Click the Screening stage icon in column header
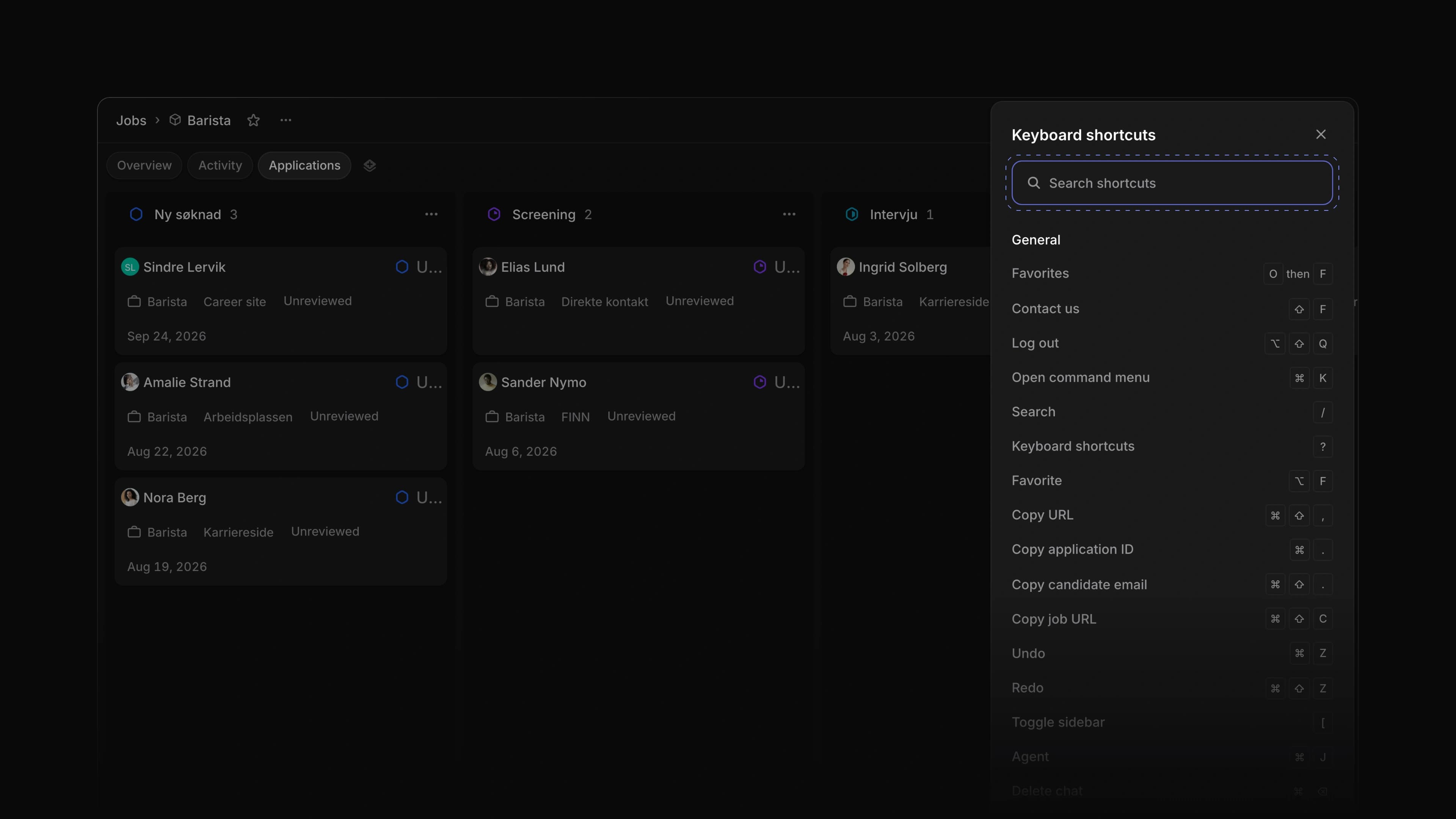The width and height of the screenshot is (1456, 819). pyautogui.click(x=494, y=214)
